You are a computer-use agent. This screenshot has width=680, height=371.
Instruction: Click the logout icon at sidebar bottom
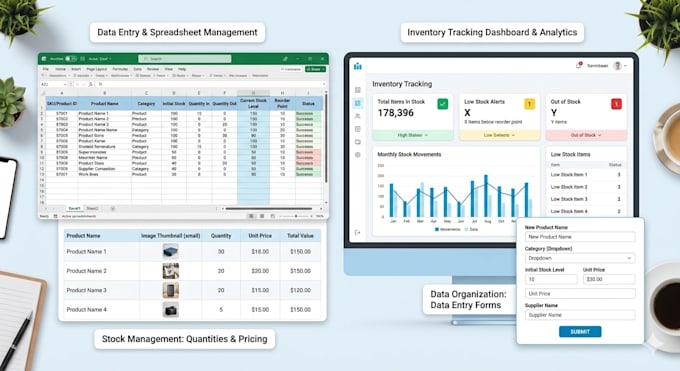coord(357,233)
